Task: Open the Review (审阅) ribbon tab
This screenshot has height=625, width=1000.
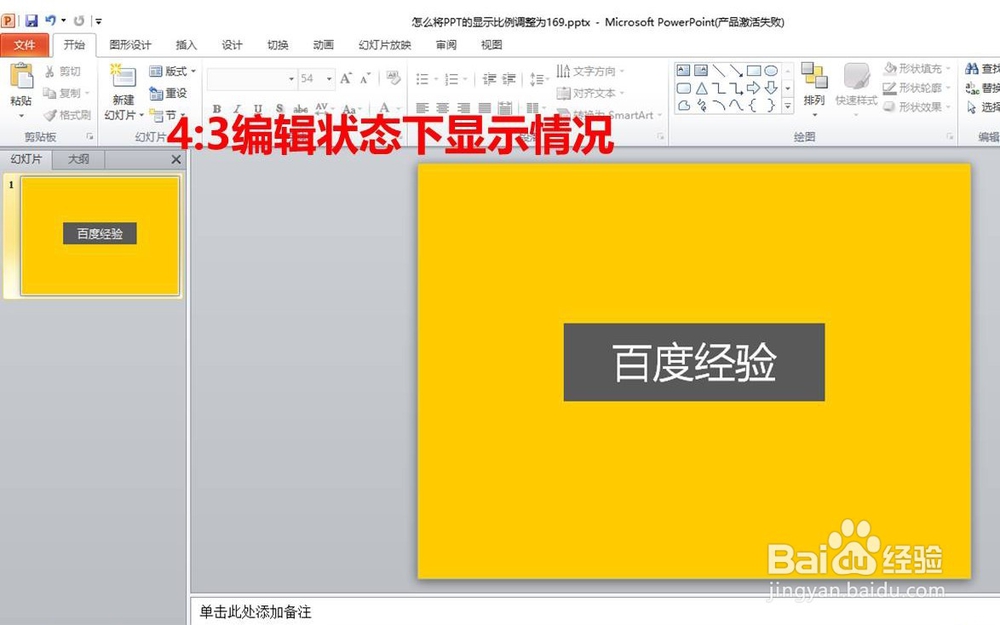Action: point(446,45)
